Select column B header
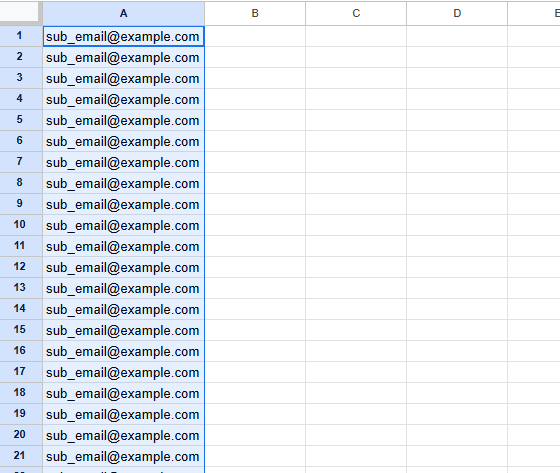The image size is (560, 473). pyautogui.click(x=255, y=14)
